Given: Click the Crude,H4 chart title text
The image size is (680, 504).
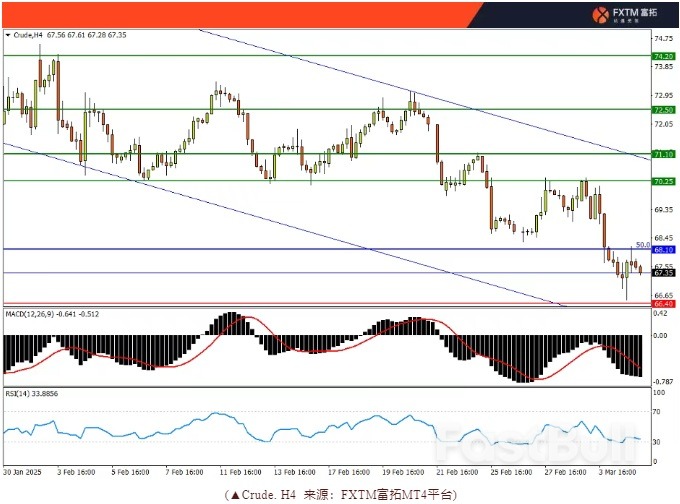Looking at the screenshot, I should tap(28, 35).
